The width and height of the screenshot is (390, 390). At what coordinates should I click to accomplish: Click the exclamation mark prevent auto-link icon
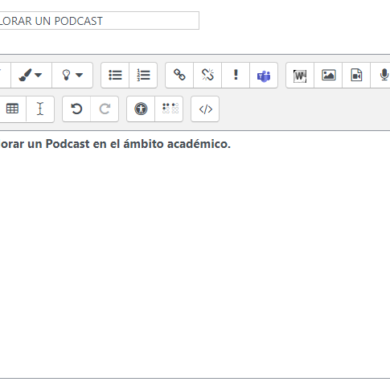pos(236,75)
